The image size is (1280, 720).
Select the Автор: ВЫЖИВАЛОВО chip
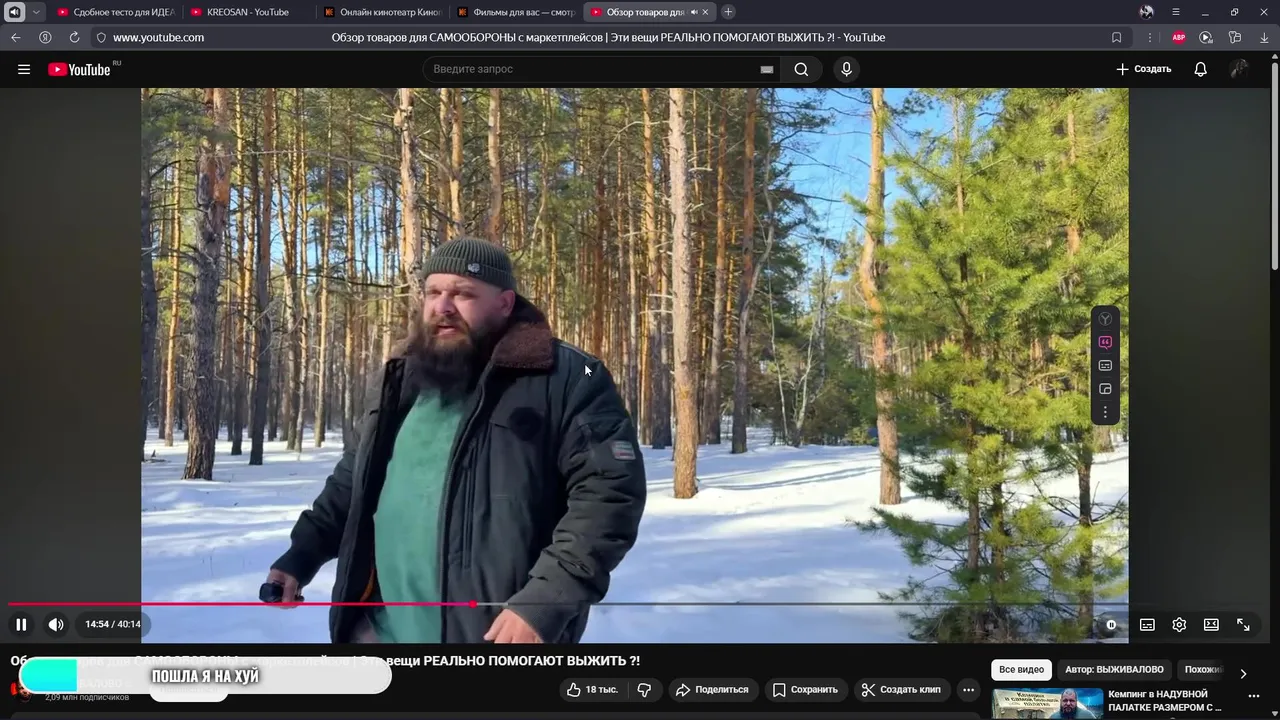point(1114,670)
